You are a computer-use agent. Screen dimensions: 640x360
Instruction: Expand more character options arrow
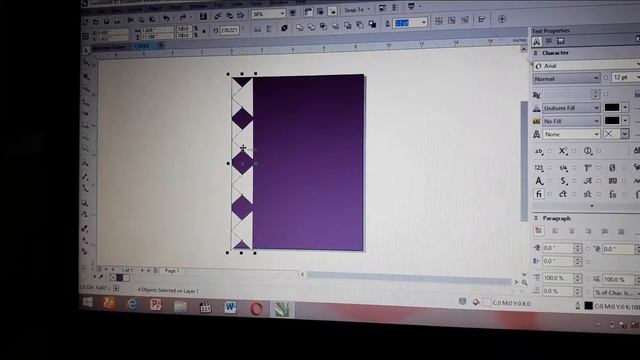591,206
